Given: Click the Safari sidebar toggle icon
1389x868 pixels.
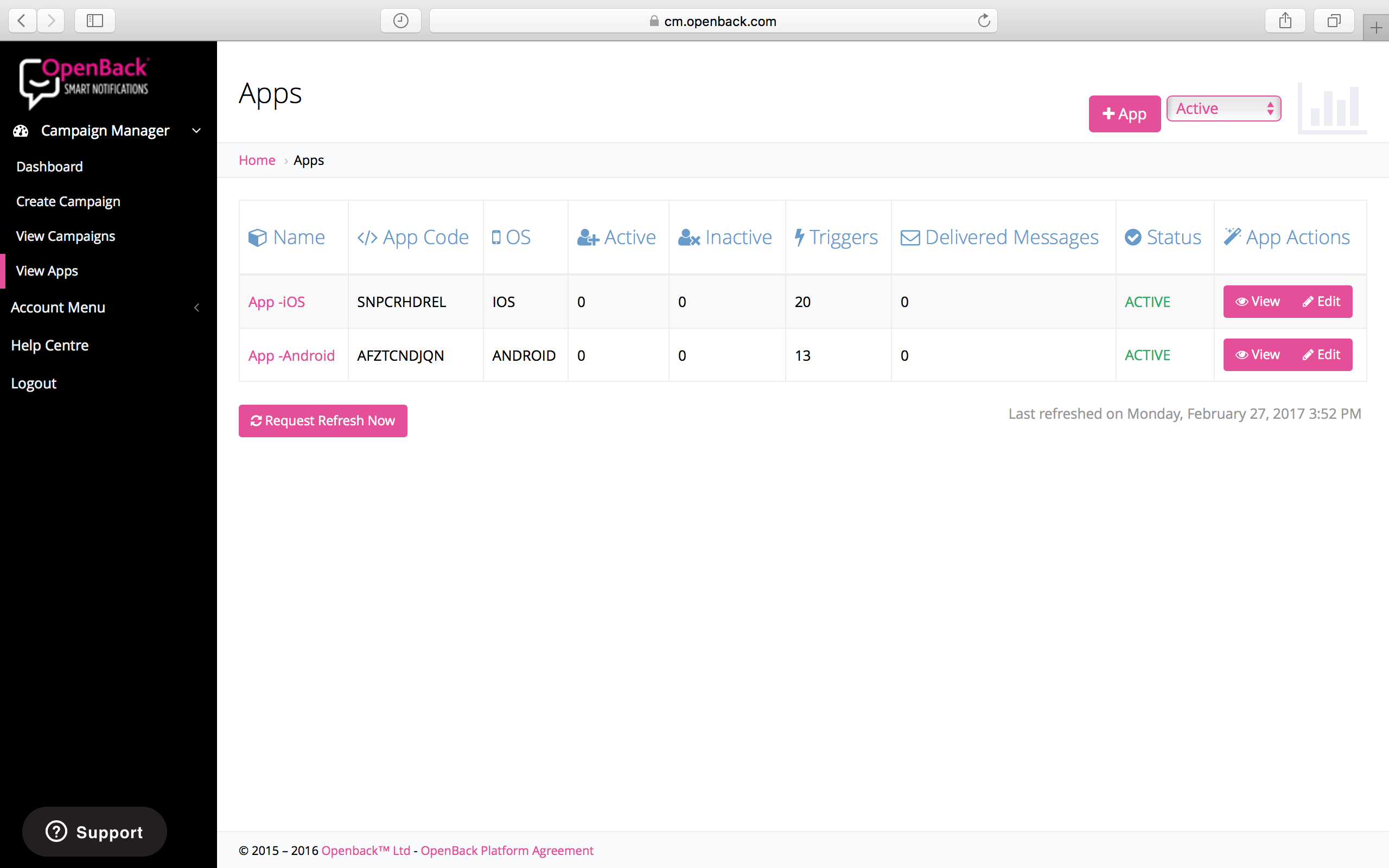Looking at the screenshot, I should click(95, 21).
